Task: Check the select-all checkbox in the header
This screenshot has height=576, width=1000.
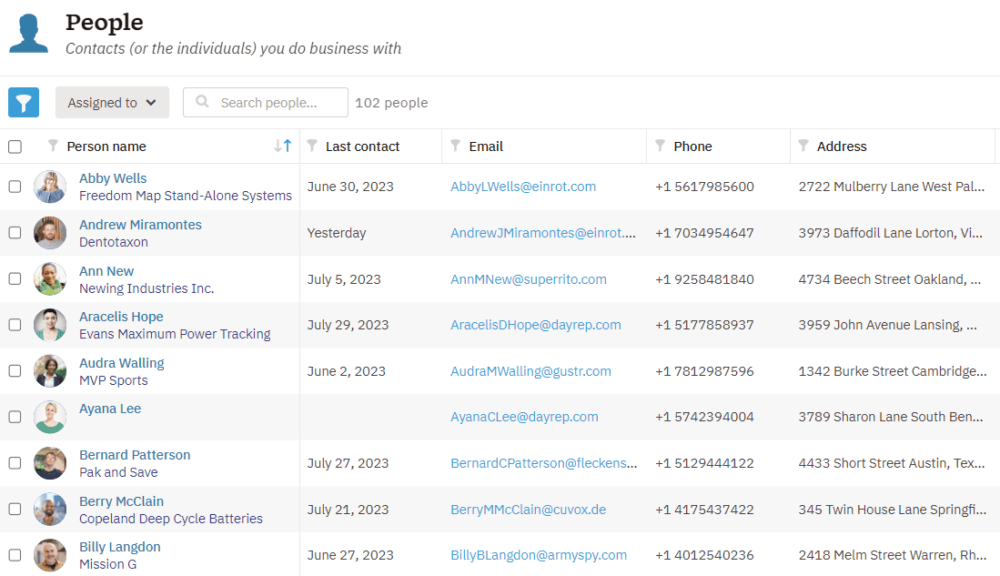Action: pyautogui.click(x=14, y=145)
